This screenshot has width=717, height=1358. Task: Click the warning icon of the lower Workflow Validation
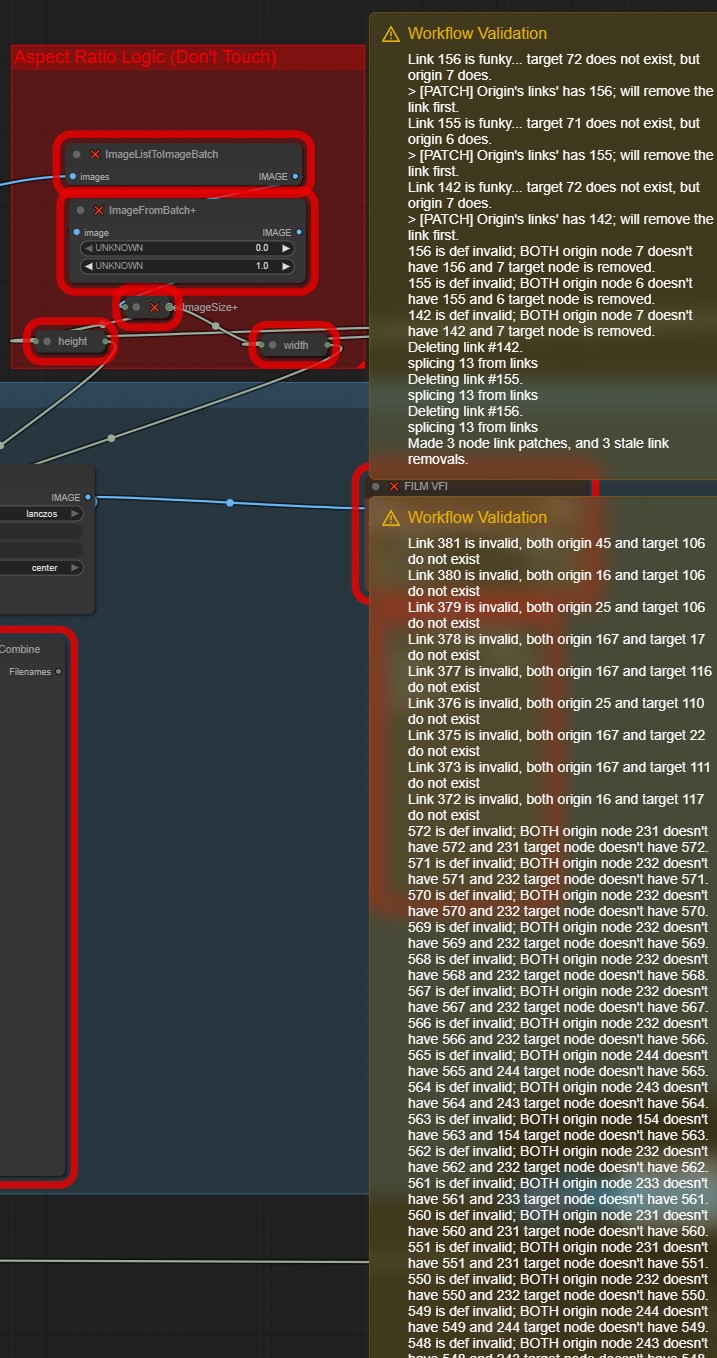click(391, 518)
